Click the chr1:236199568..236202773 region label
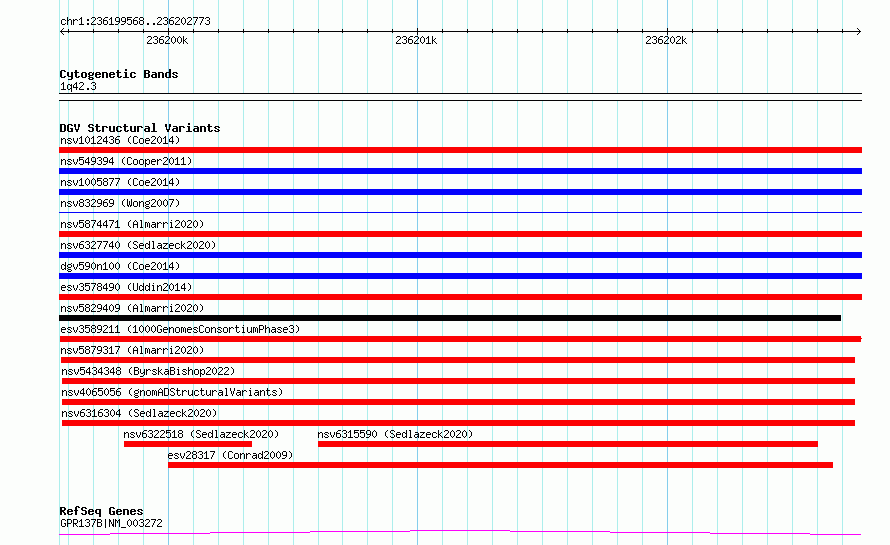Viewport: 890px width, 545px height. pyautogui.click(x=135, y=21)
